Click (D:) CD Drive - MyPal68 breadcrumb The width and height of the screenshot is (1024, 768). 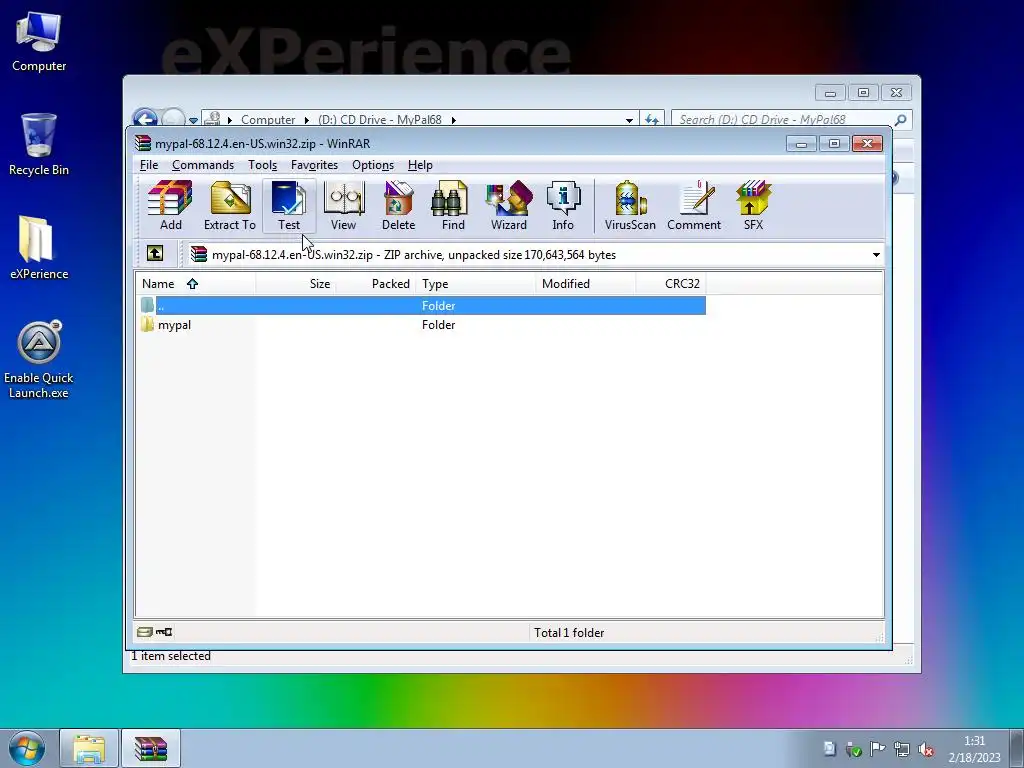pos(379,120)
